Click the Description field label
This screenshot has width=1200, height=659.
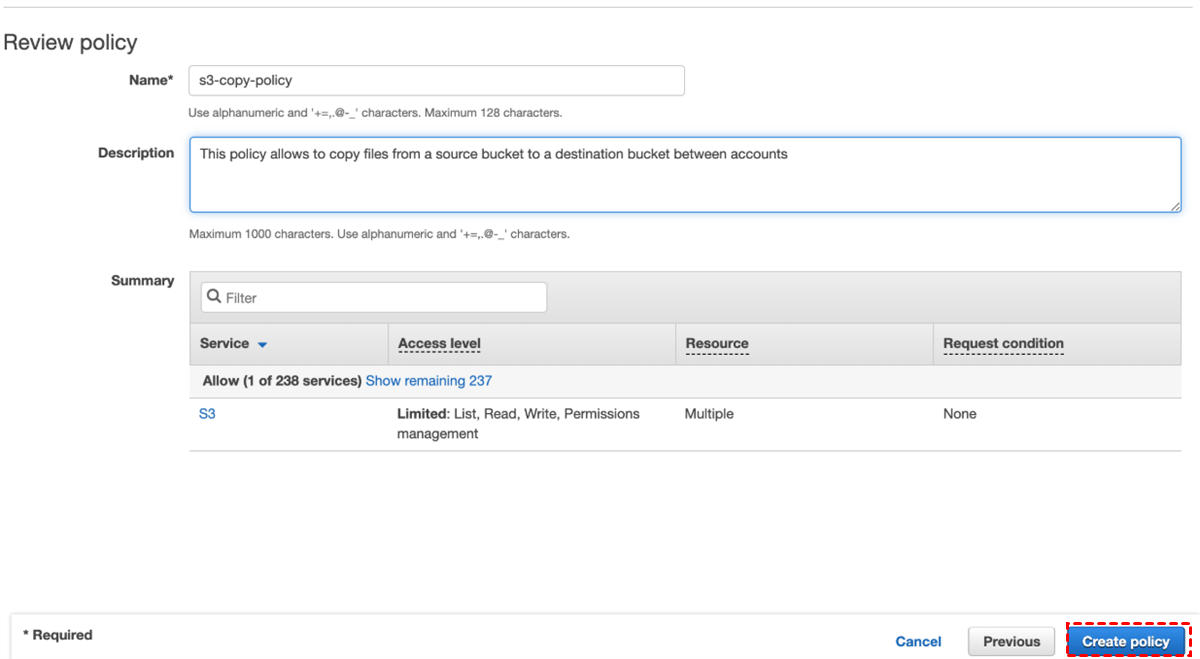tap(136, 153)
